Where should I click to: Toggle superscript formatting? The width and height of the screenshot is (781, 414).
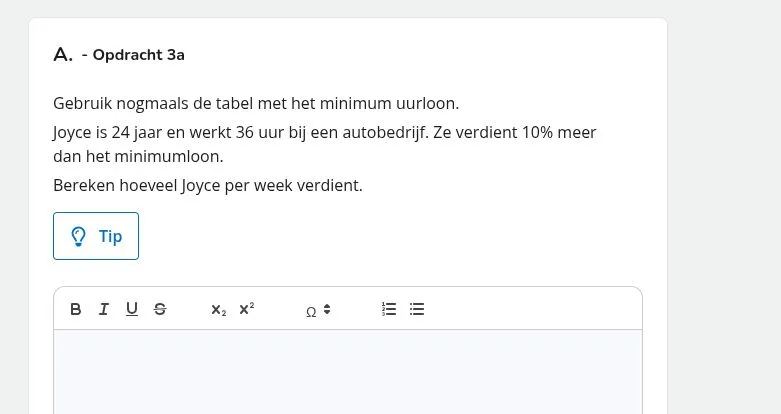246,310
